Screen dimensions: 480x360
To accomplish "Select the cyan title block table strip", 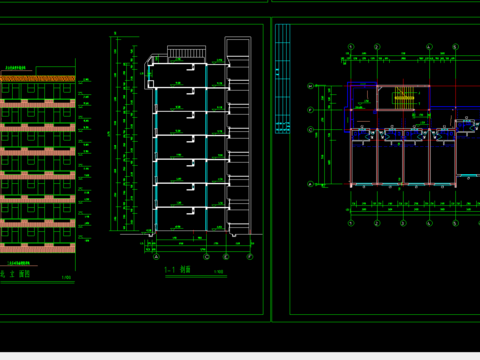I will 283,79.
